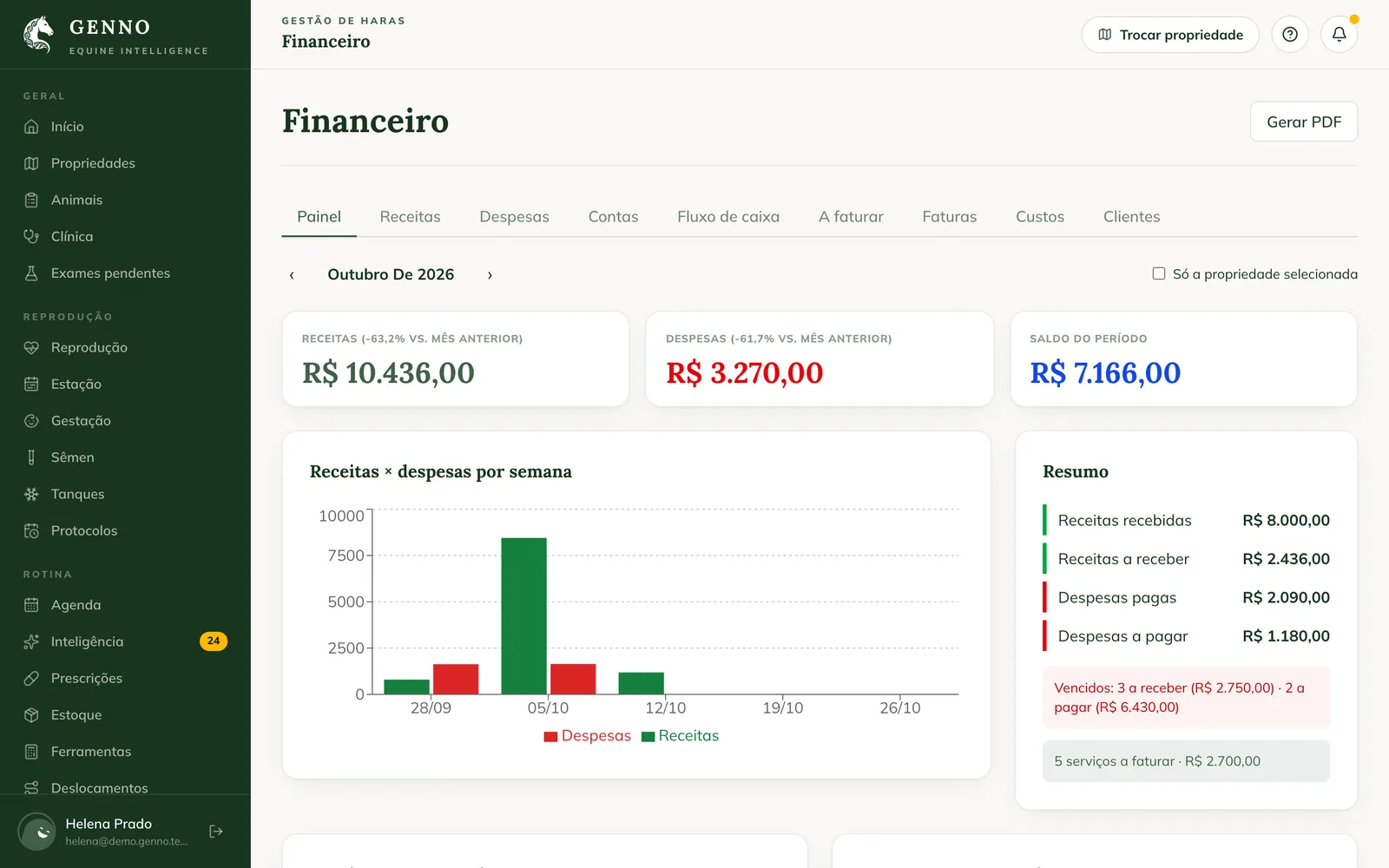Toggle the green Receitas legend swatch

pos(648,737)
